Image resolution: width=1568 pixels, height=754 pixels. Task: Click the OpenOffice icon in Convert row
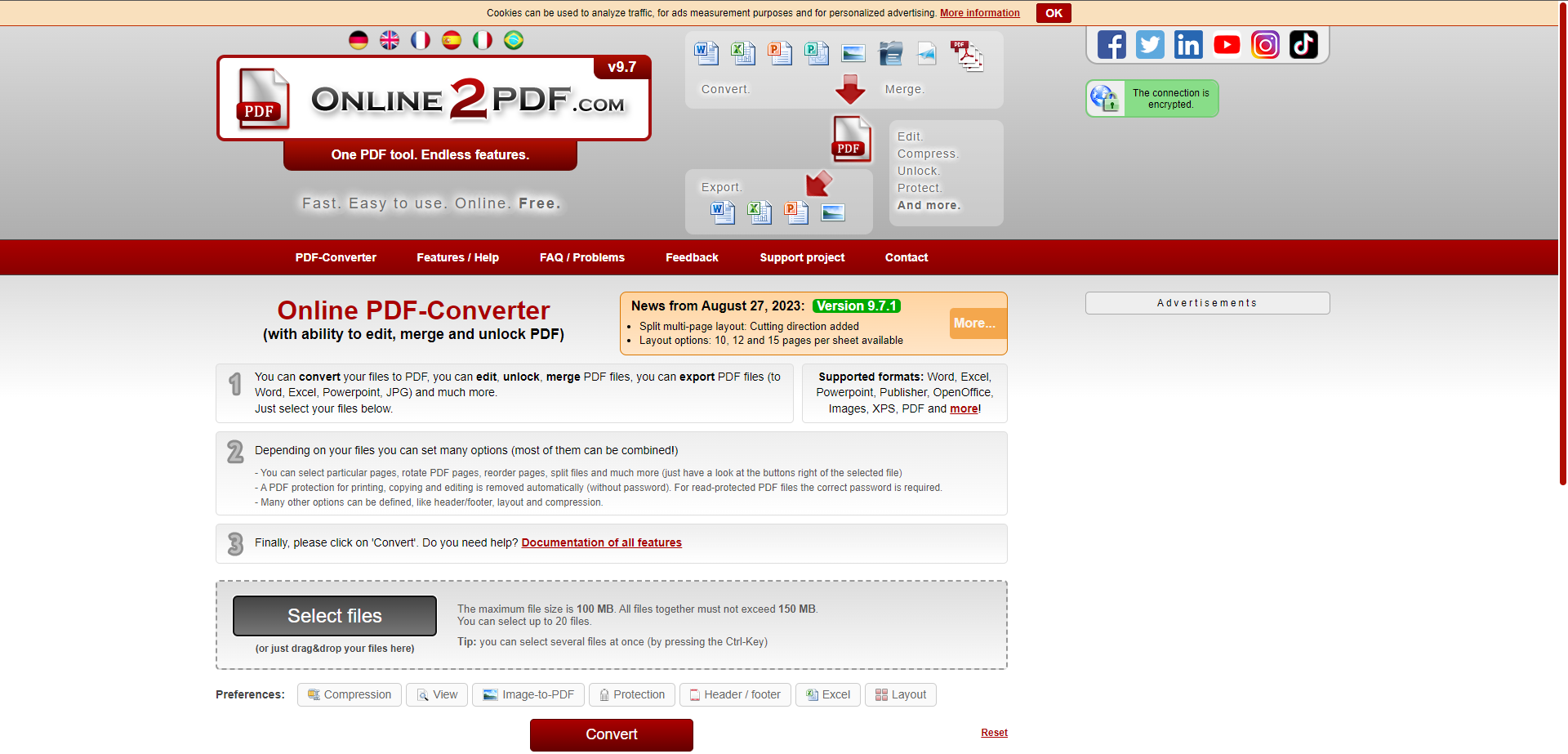[890, 53]
